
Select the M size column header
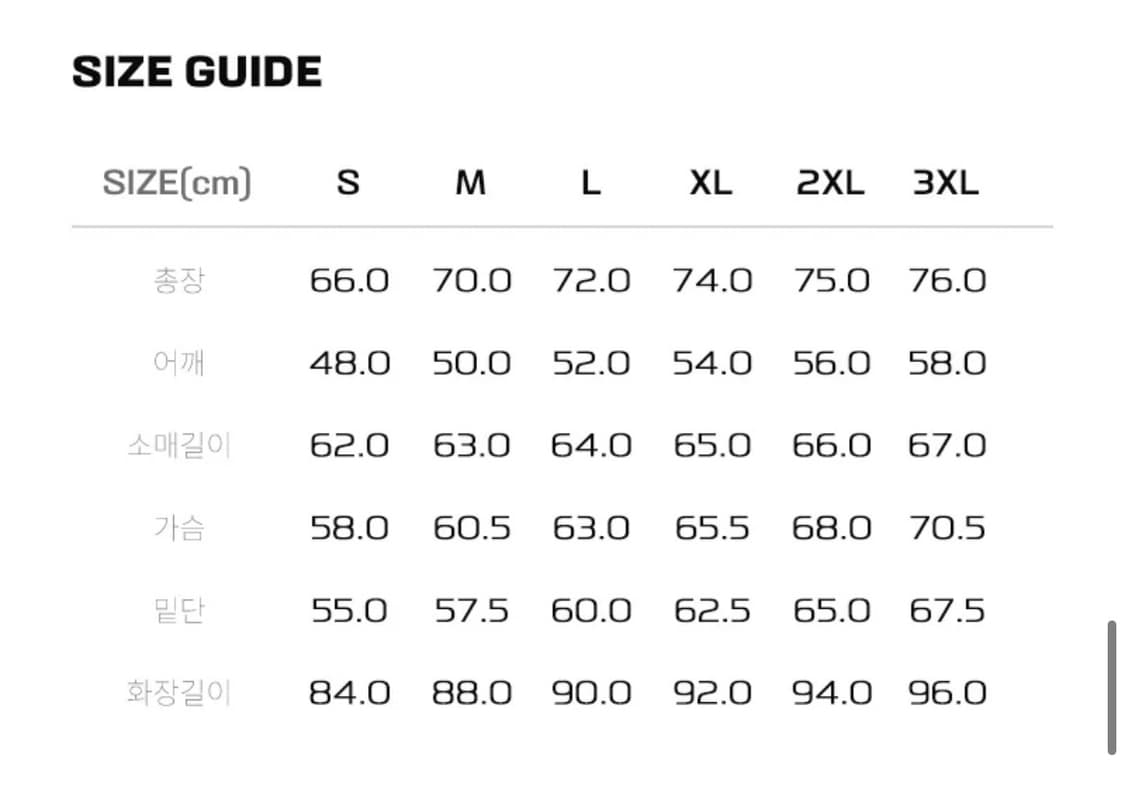[471, 183]
